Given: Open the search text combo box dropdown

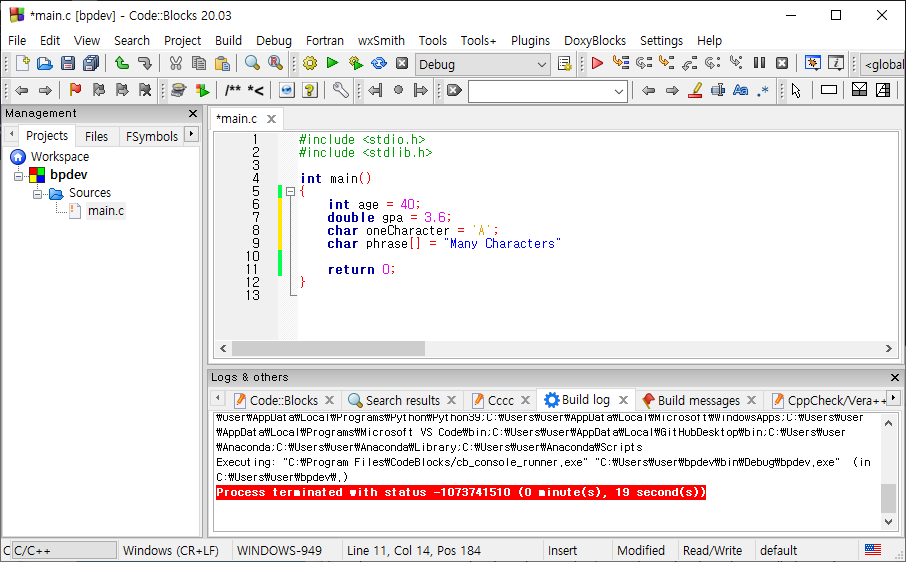Looking at the screenshot, I should pos(619,91).
